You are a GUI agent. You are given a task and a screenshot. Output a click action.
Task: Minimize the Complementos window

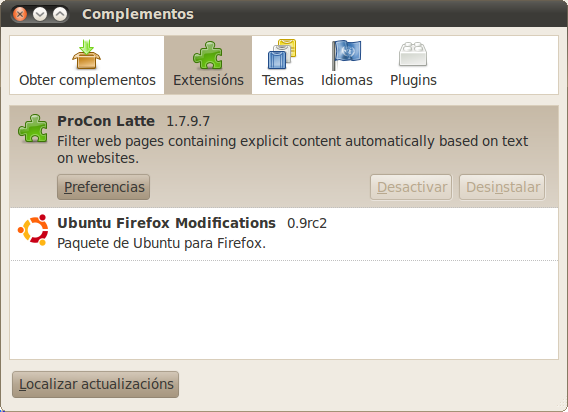tap(40, 14)
